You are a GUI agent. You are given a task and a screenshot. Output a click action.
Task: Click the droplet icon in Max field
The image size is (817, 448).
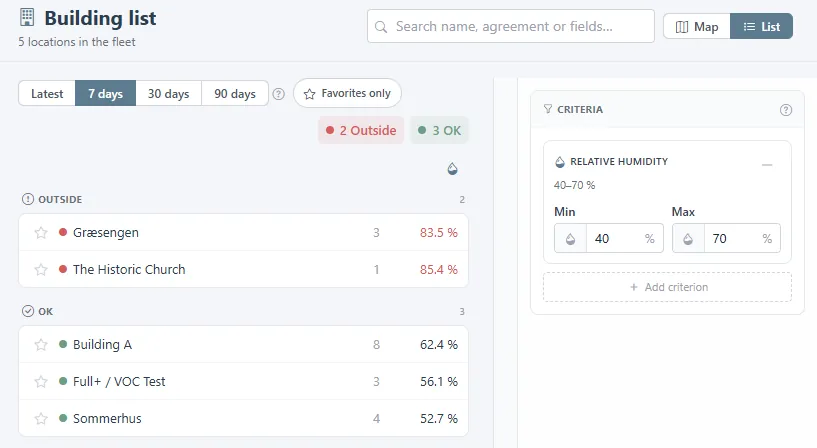688,239
